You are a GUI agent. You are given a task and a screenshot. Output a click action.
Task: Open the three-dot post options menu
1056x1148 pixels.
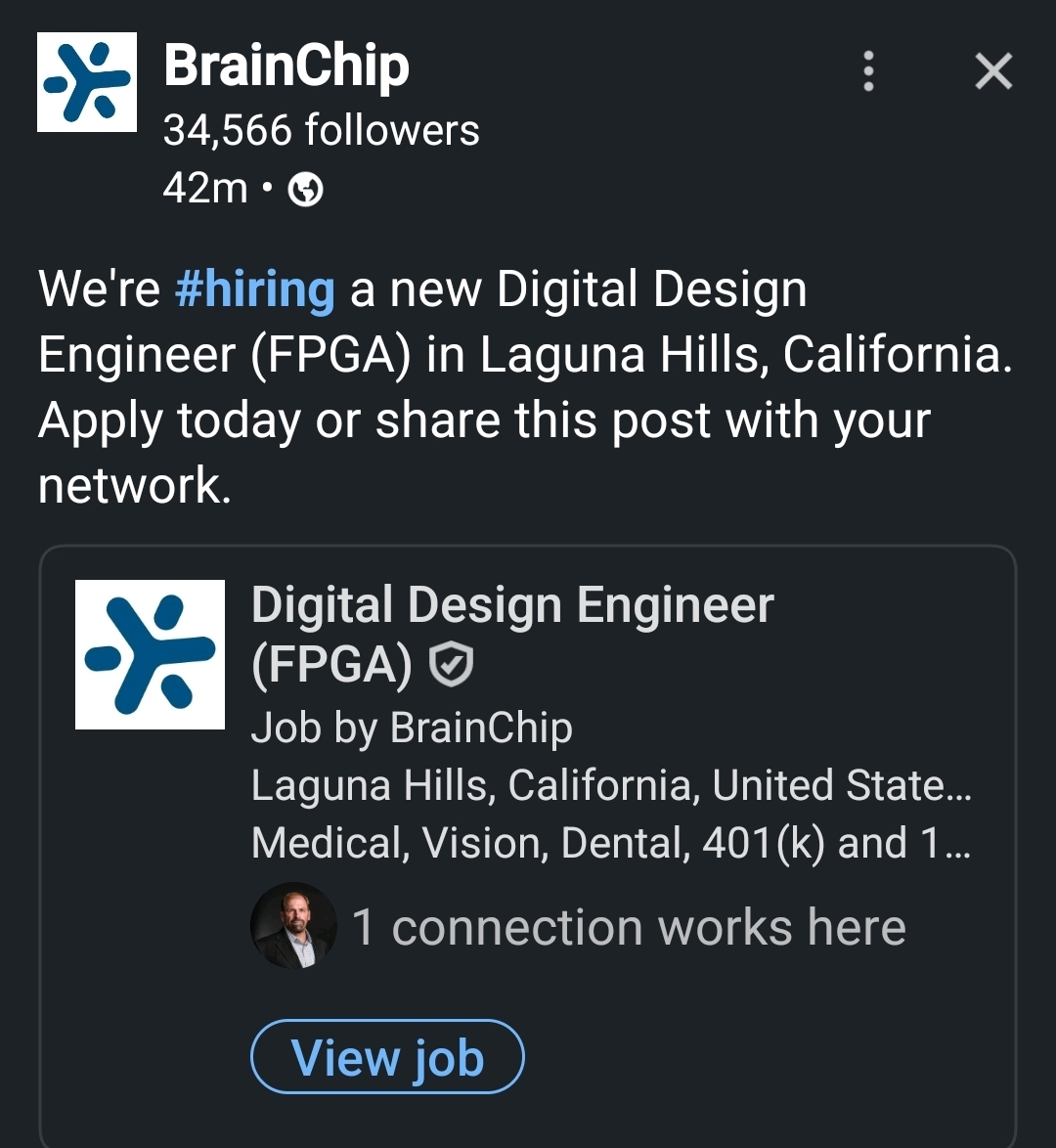point(867,71)
